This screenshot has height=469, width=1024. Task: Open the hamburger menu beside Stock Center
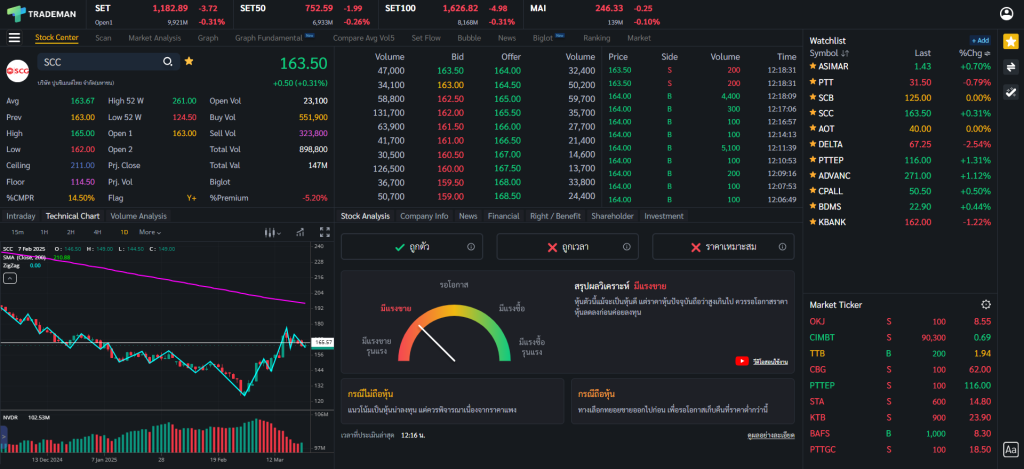click(14, 38)
